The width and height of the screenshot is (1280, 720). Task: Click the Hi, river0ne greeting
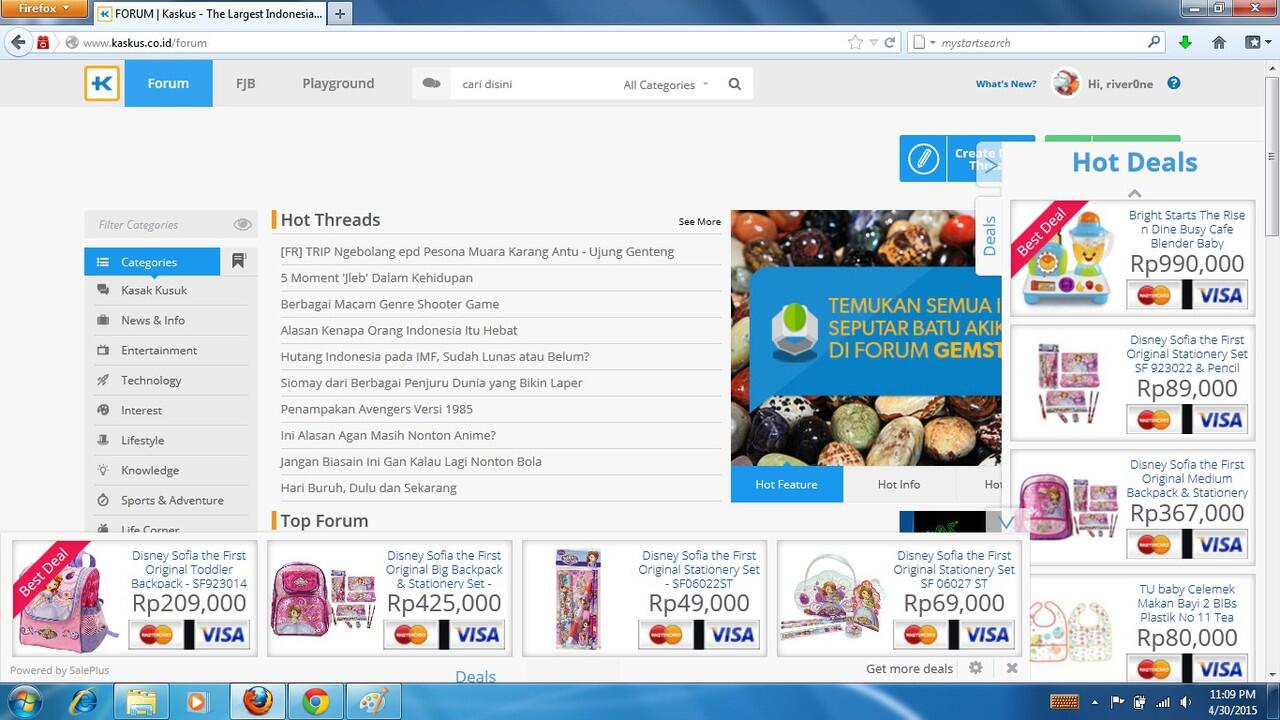[x=1120, y=84]
